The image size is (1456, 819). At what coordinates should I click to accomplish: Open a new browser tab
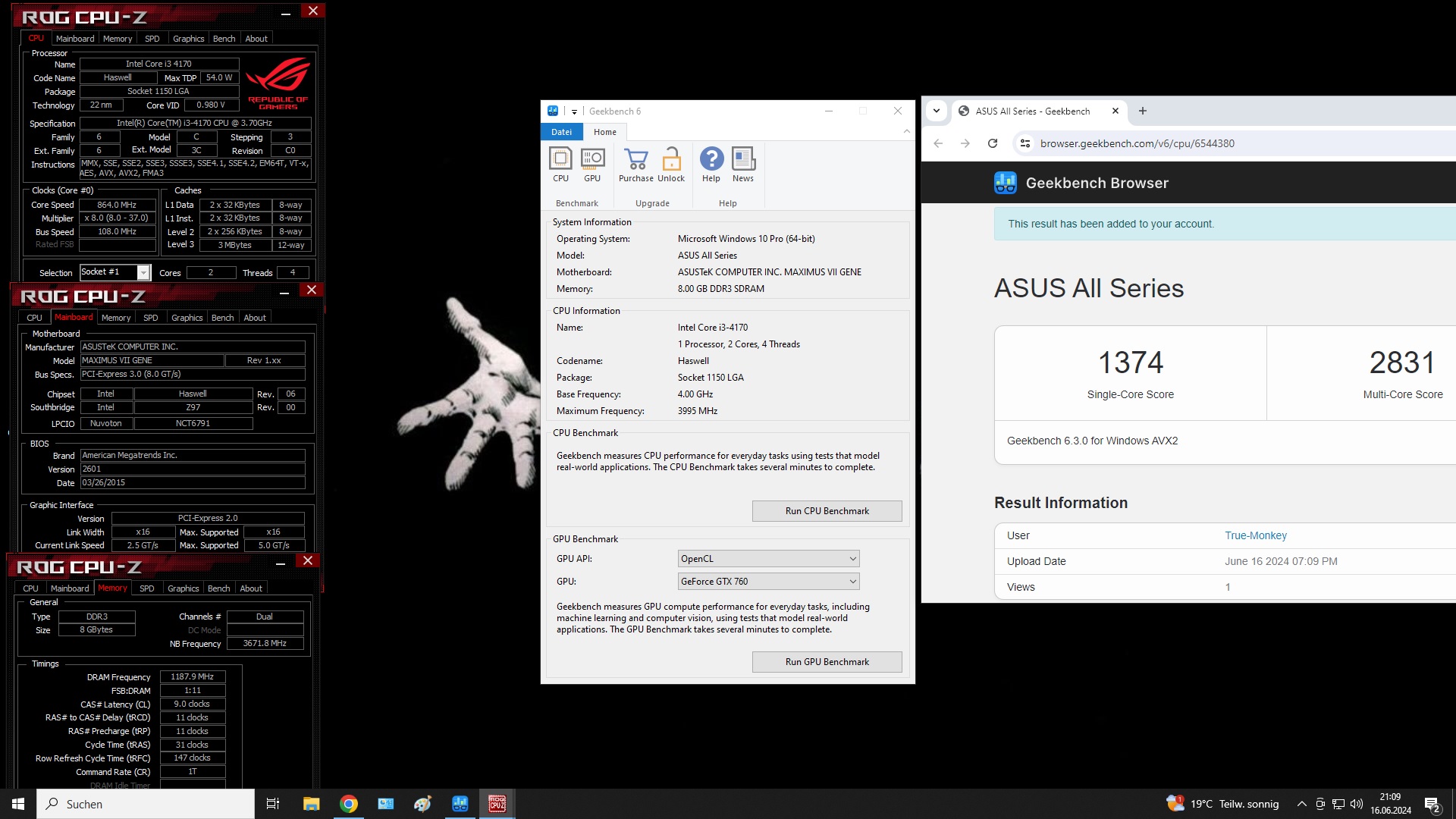[1143, 111]
